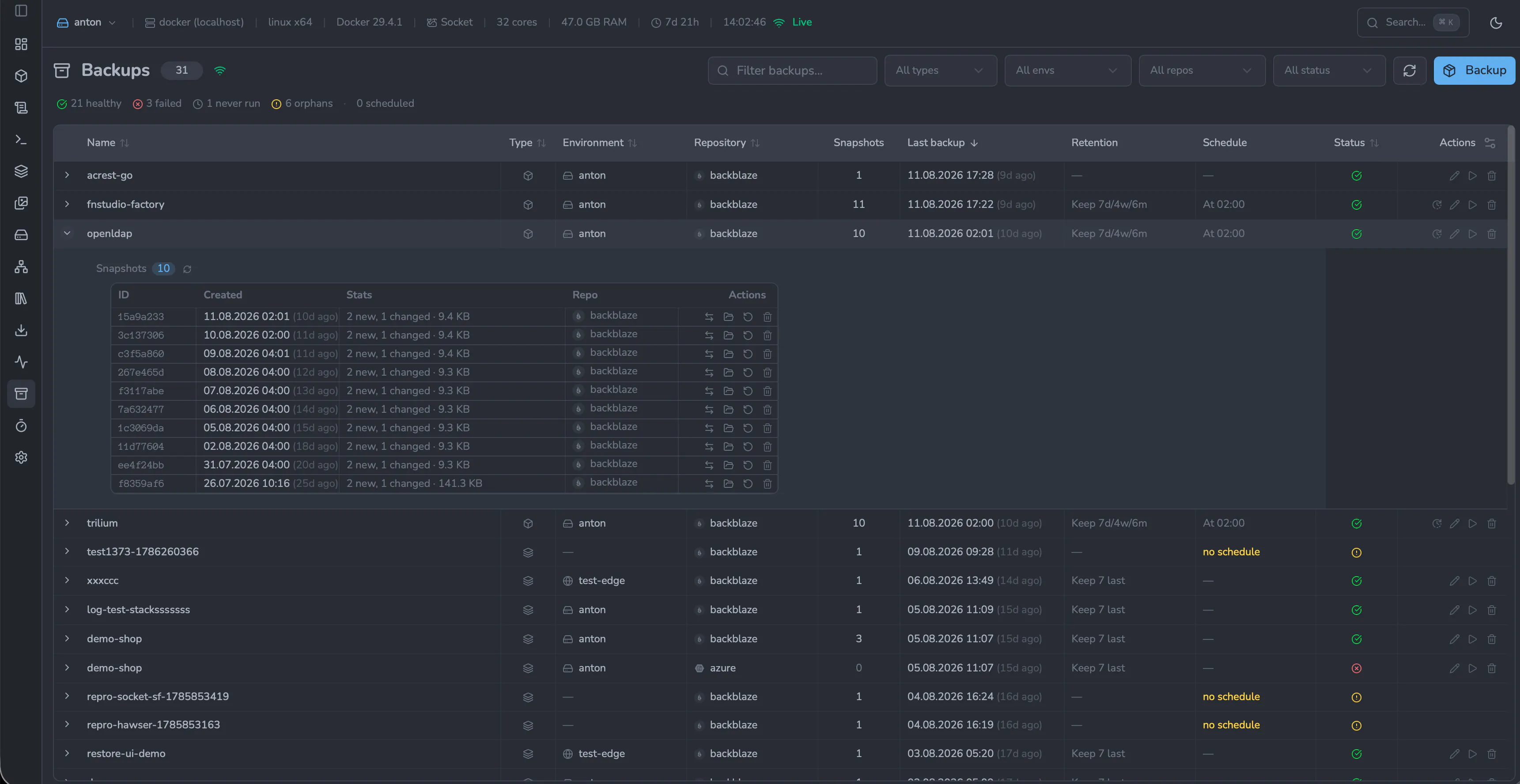Sort by the Type column
This screenshot has width=1520, height=784.
pyautogui.click(x=527, y=143)
